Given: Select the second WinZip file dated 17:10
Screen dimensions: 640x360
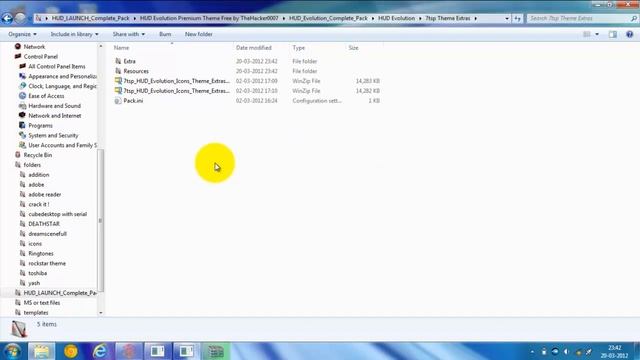Looking at the screenshot, I should pos(176,91).
